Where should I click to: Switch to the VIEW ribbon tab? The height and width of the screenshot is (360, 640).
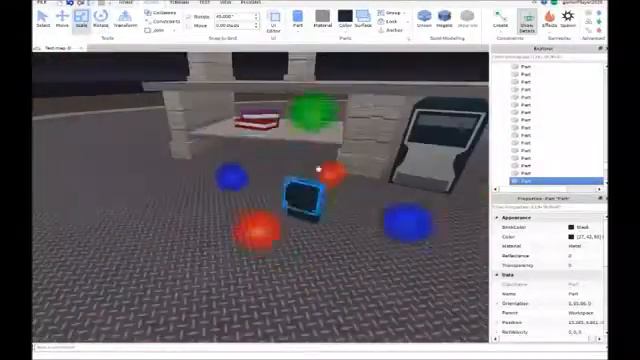[225, 2]
